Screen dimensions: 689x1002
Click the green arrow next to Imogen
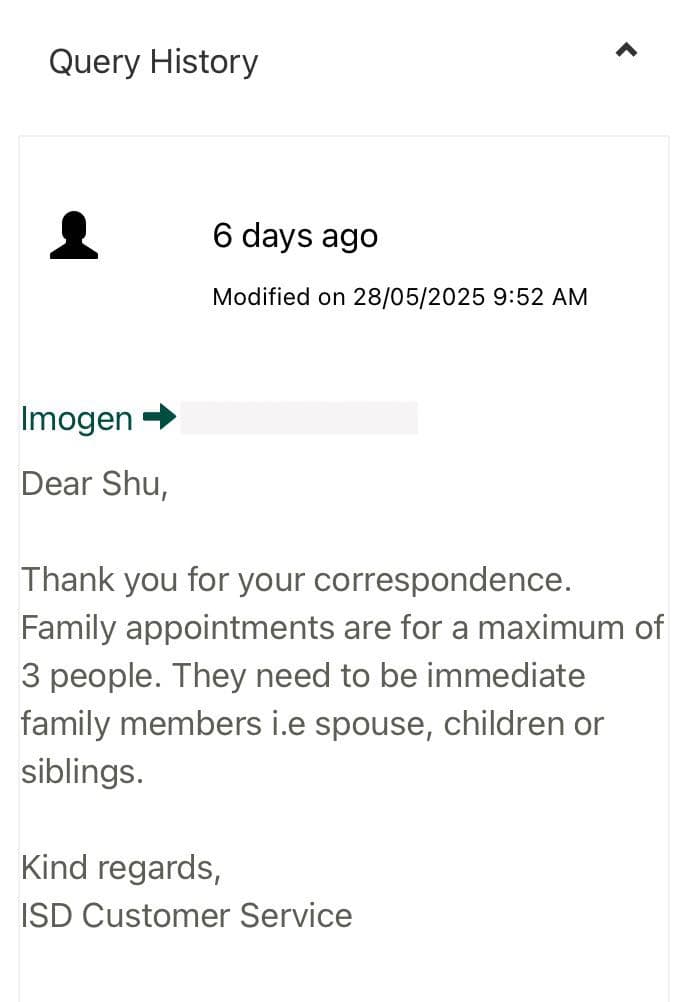(x=159, y=417)
